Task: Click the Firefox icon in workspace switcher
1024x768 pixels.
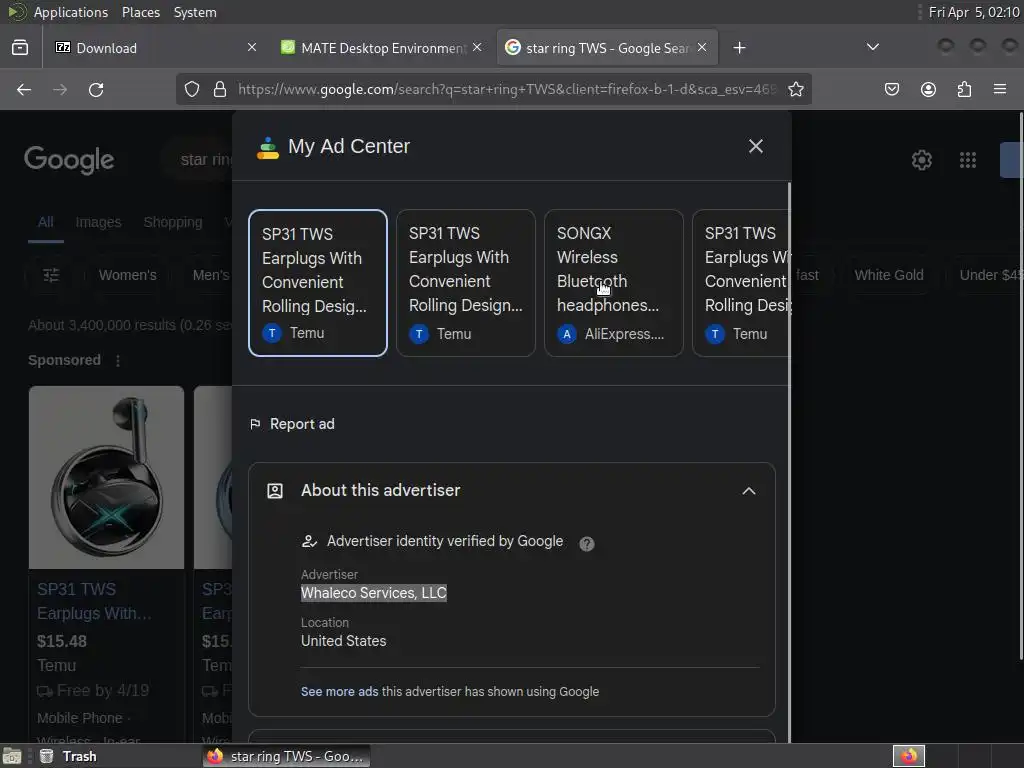Action: tap(908, 756)
